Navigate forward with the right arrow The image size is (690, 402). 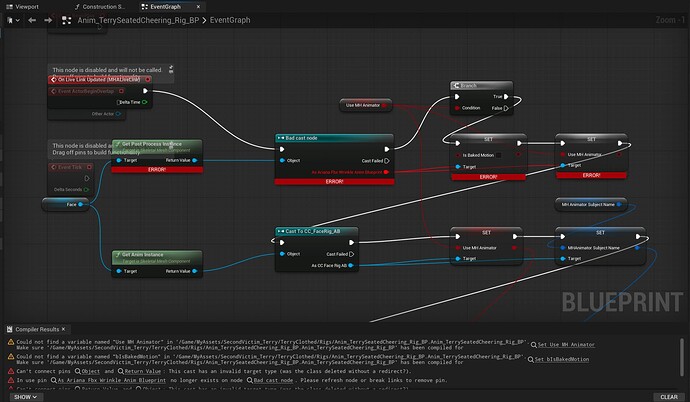[48, 20]
